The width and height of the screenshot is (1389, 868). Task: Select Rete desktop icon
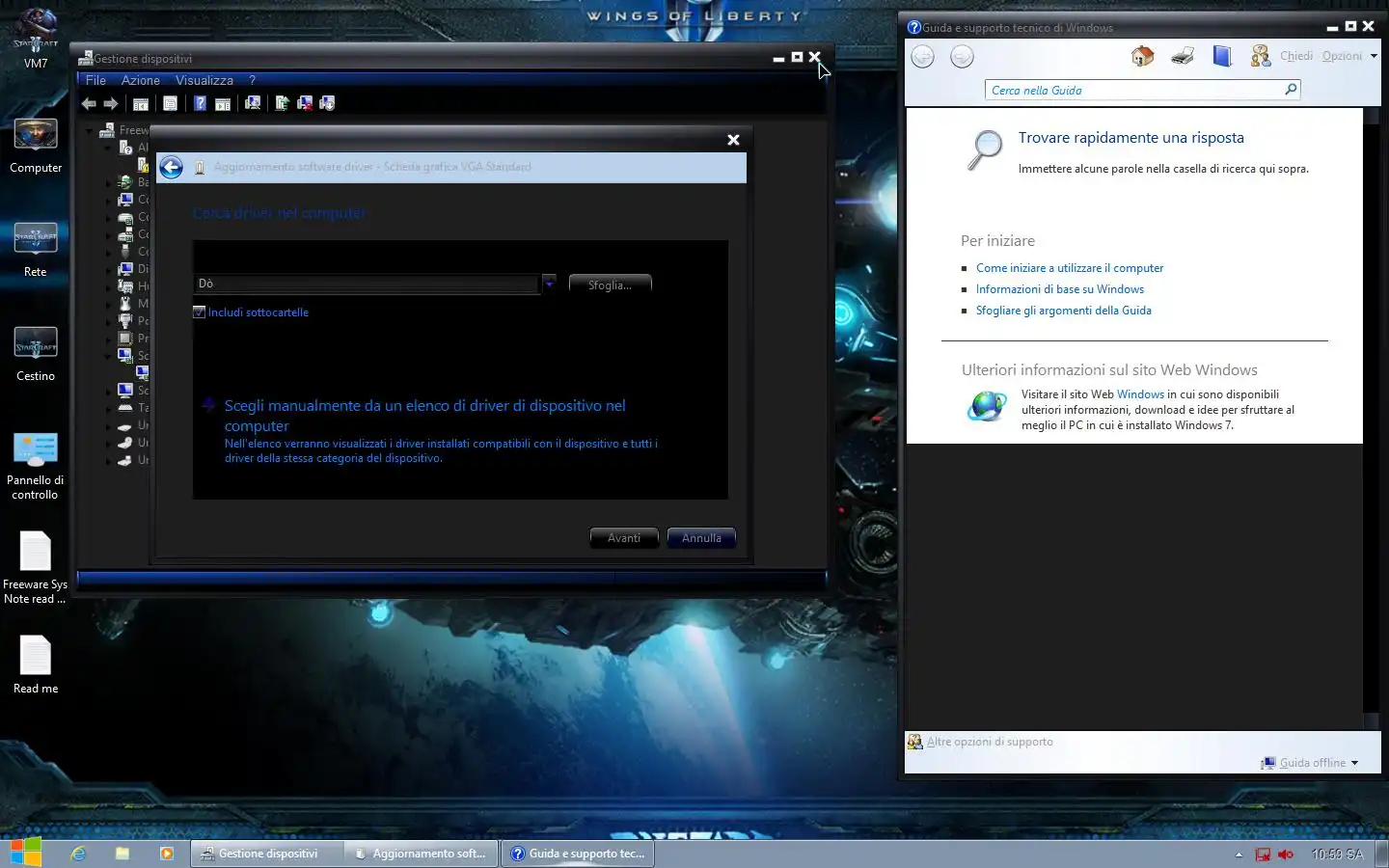coord(36,249)
